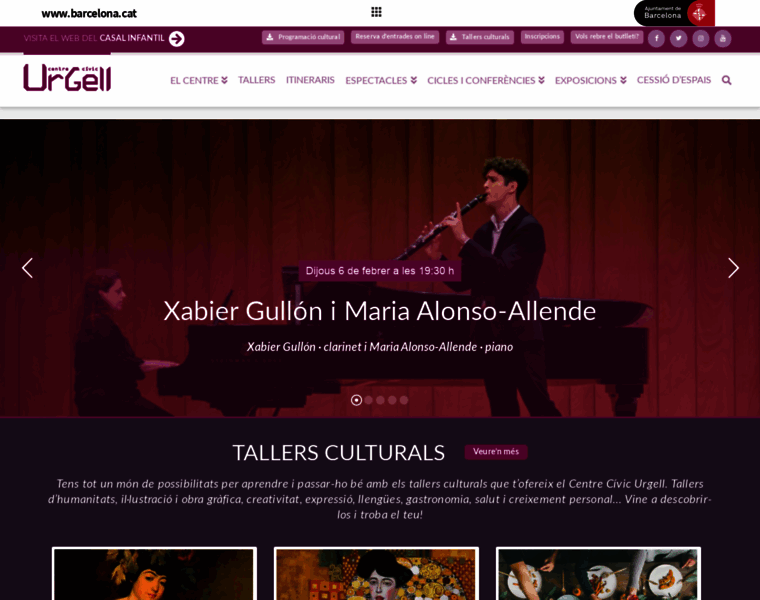Expand the El Centre menu

pyautogui.click(x=199, y=80)
